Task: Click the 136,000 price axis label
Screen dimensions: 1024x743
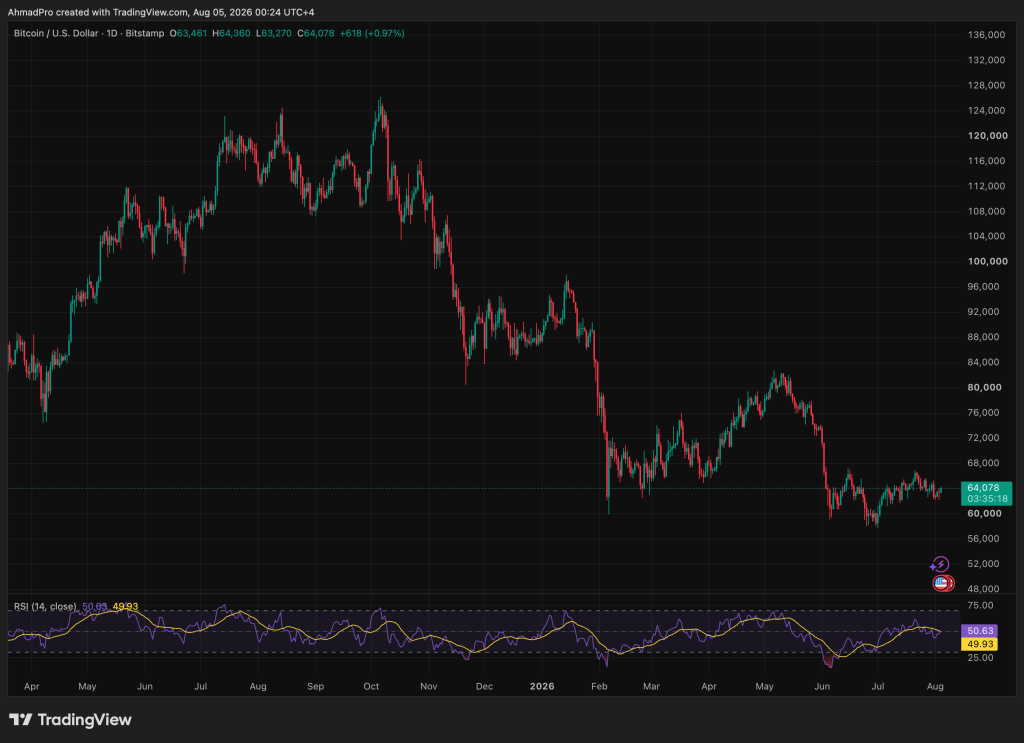Action: pos(986,35)
